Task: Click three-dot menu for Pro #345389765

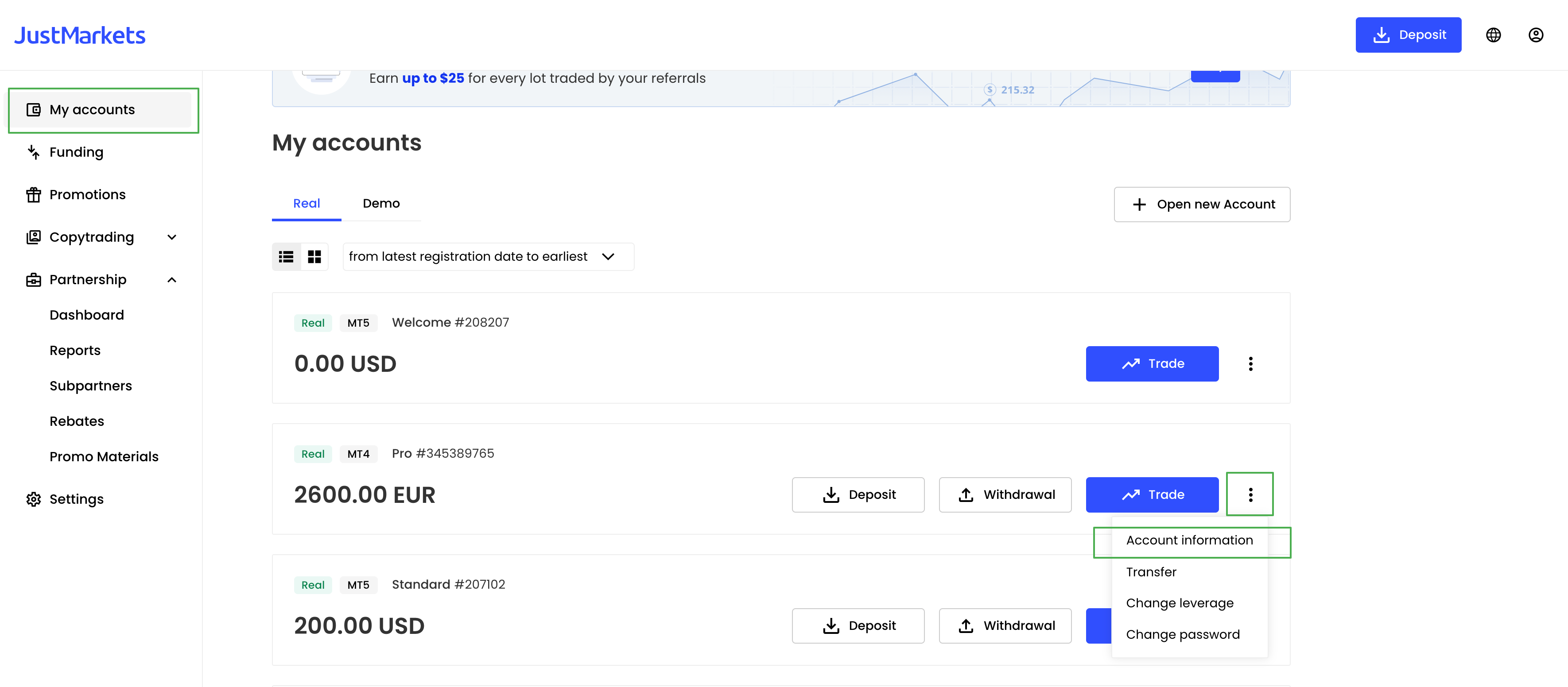Action: pyautogui.click(x=1250, y=495)
